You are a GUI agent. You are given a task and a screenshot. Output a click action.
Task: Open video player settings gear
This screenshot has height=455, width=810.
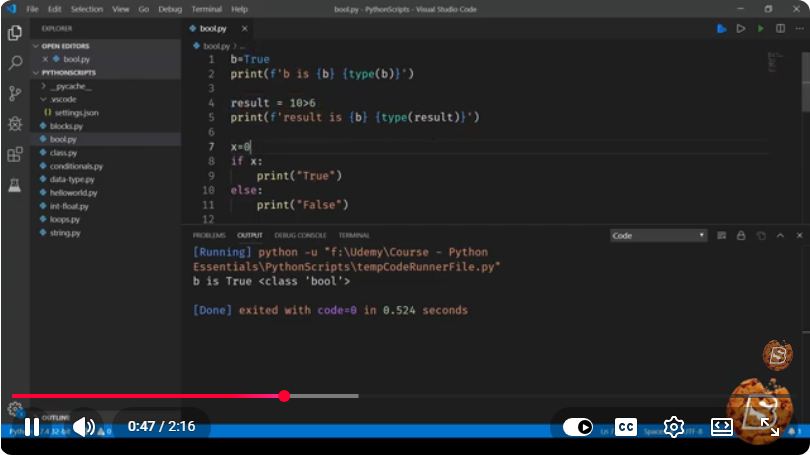pyautogui.click(x=674, y=427)
